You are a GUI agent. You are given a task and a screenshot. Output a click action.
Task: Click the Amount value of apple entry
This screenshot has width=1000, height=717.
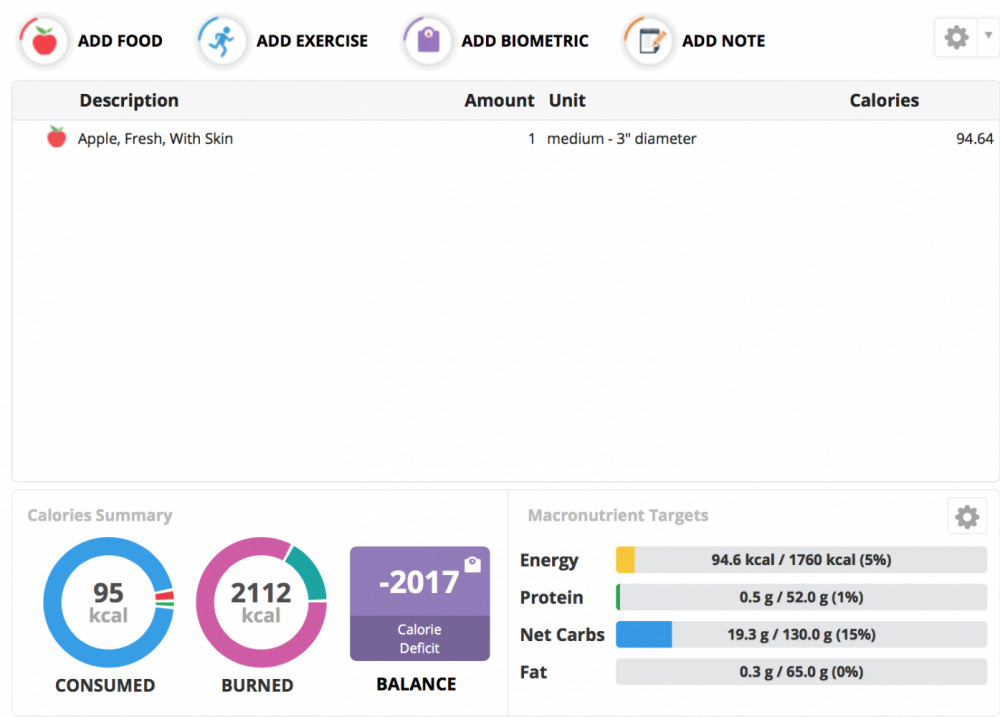[531, 139]
